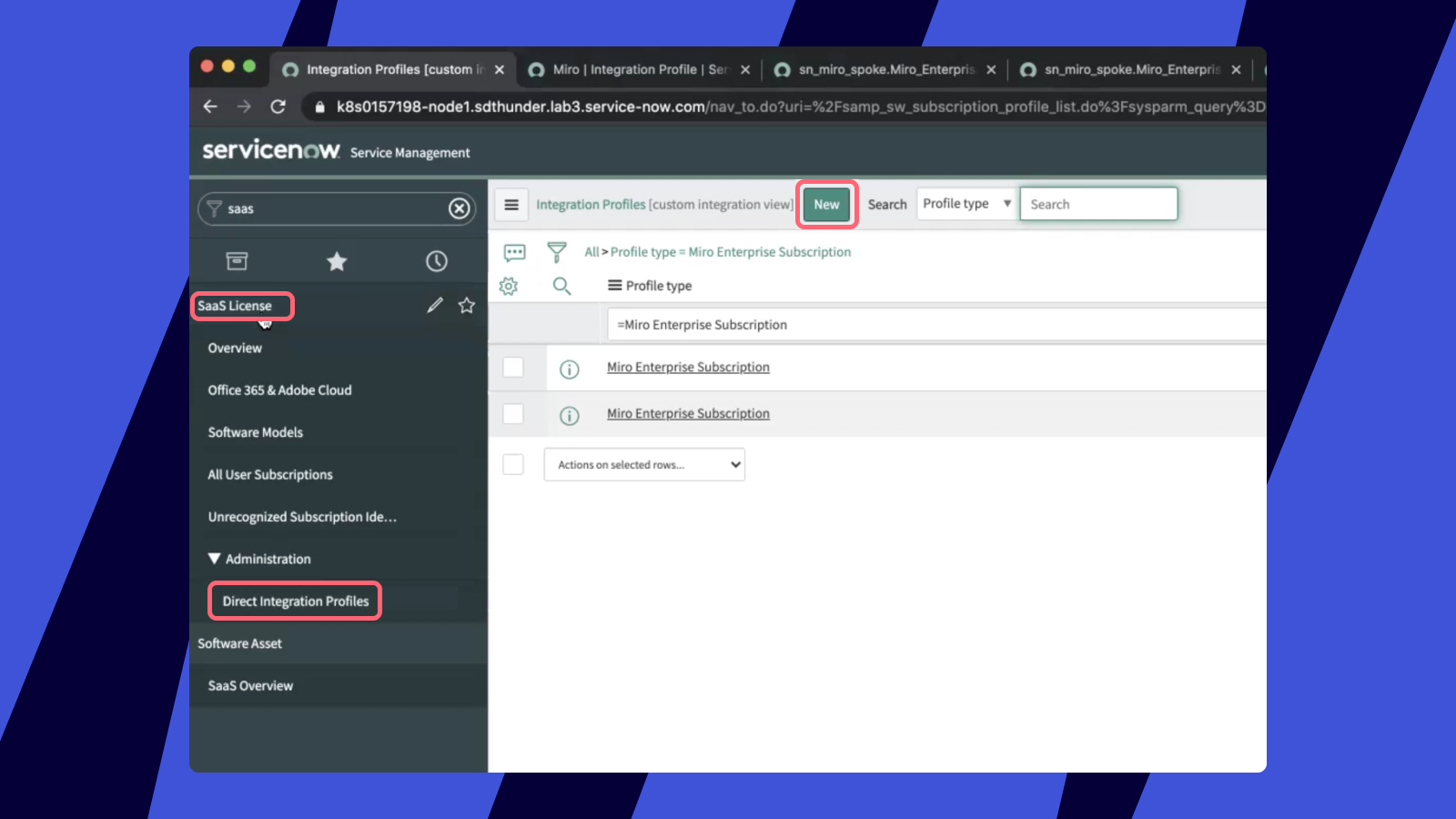The width and height of the screenshot is (1456, 819).
Task: Close the Integration Profiles browser tab
Action: click(500, 70)
